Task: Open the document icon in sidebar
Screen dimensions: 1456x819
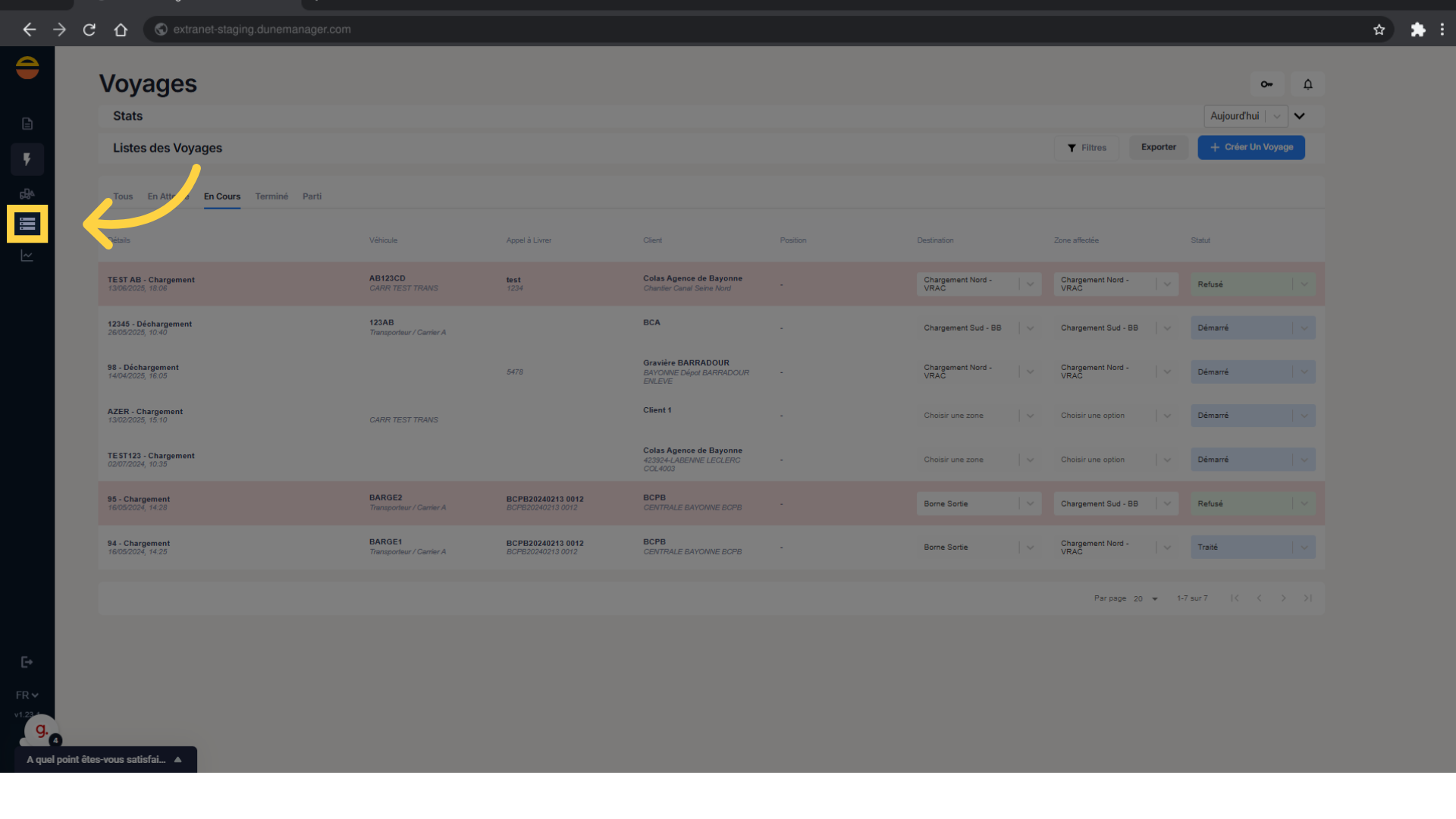Action: [x=27, y=124]
